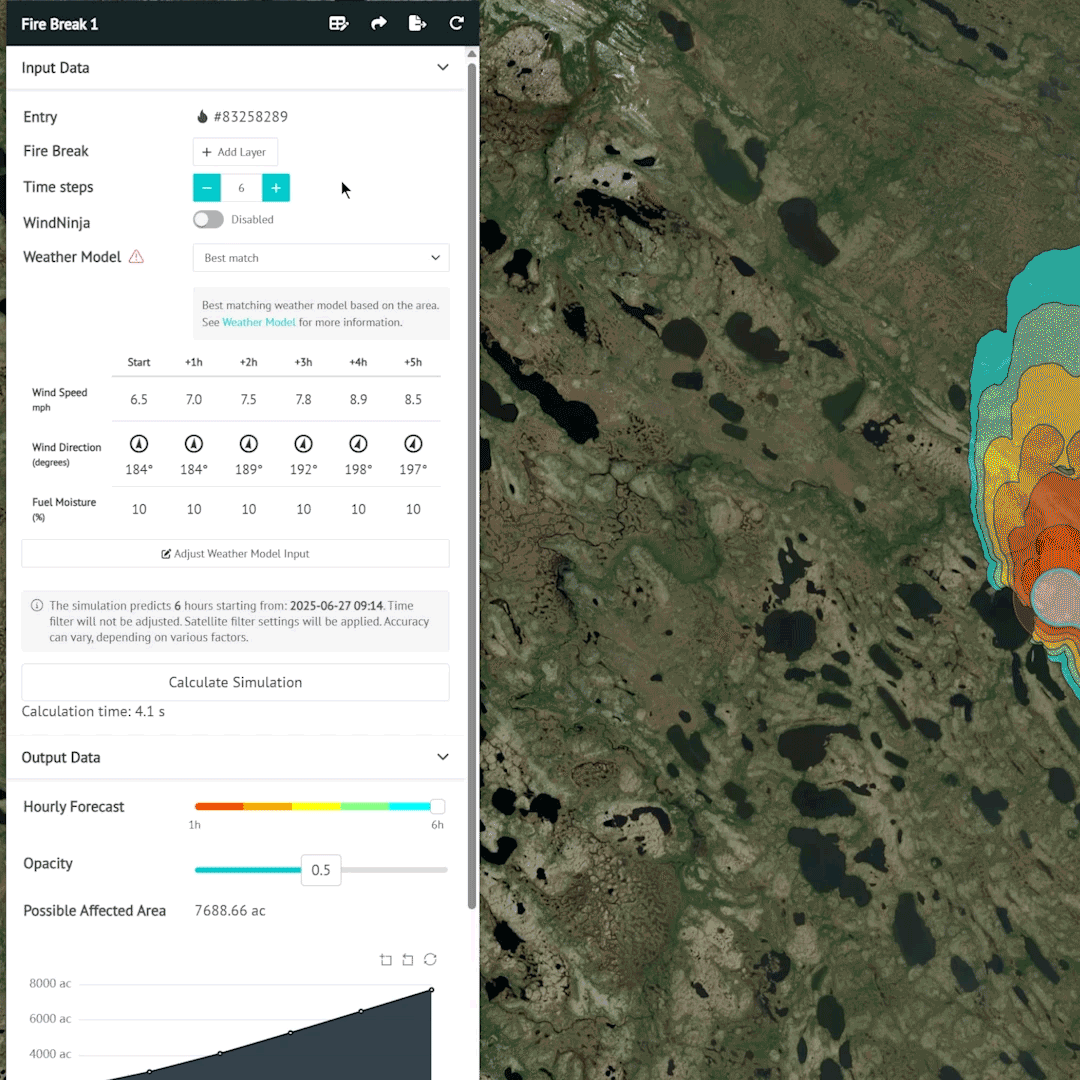Screen dimensions: 1080x1080
Task: Click the entry number #83258289
Action: point(251,116)
